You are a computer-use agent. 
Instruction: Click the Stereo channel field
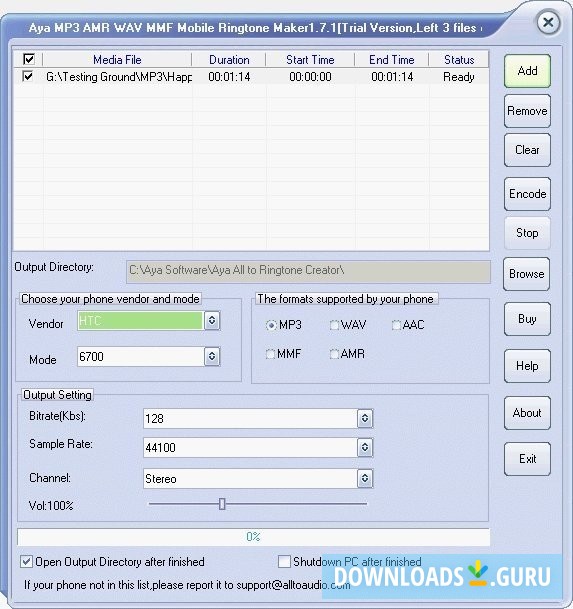[x=250, y=478]
